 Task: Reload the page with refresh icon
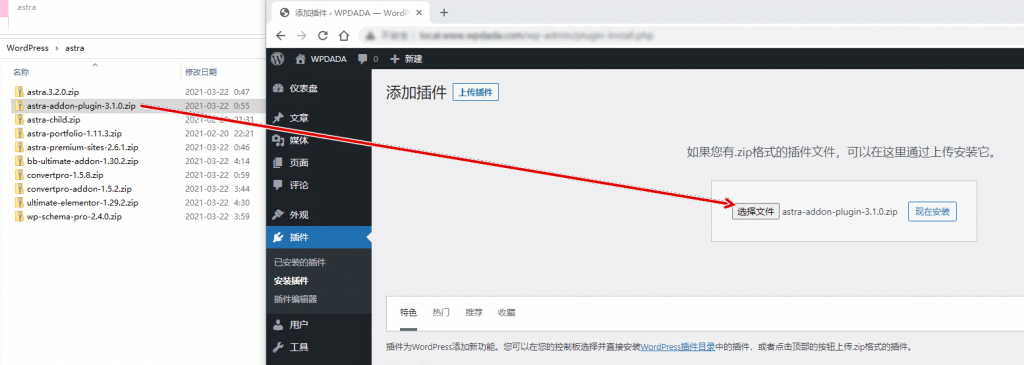tap(323, 36)
